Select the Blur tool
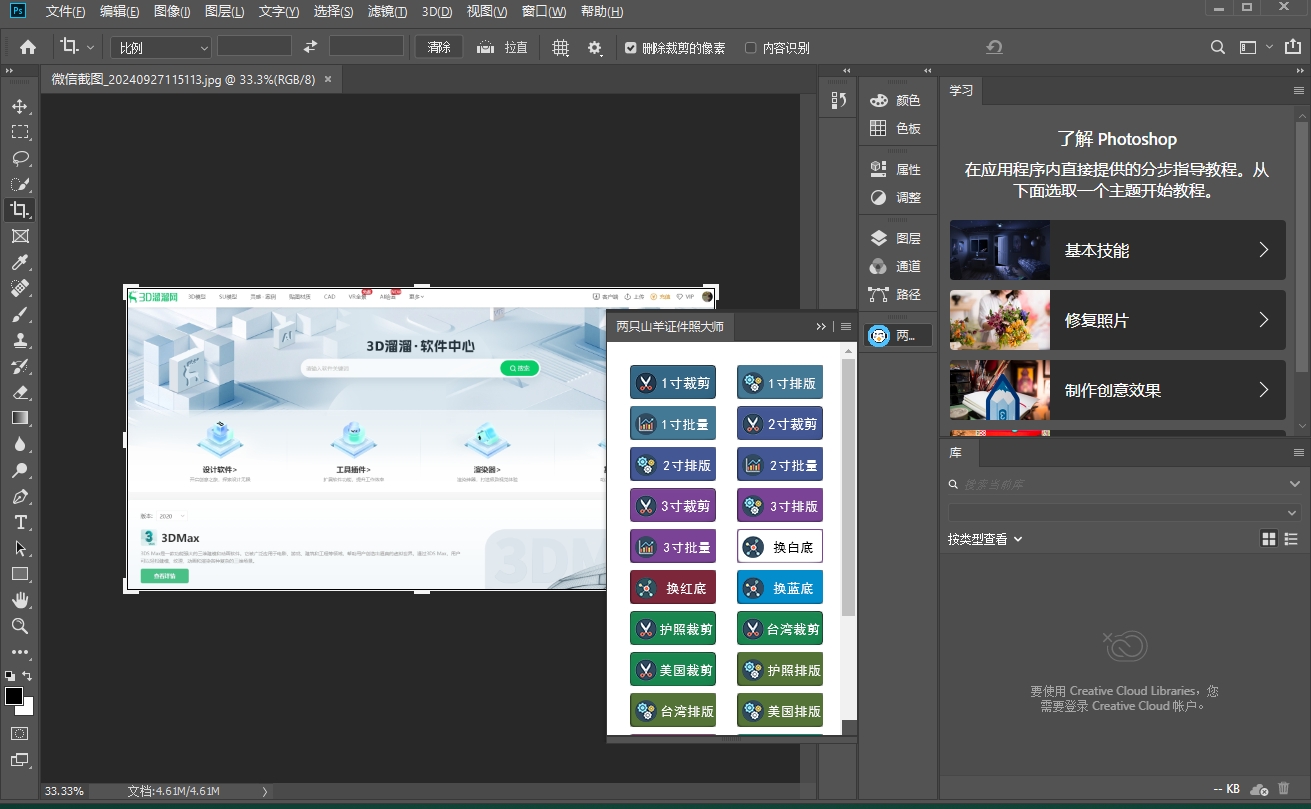The image size is (1311, 809). (x=20, y=444)
